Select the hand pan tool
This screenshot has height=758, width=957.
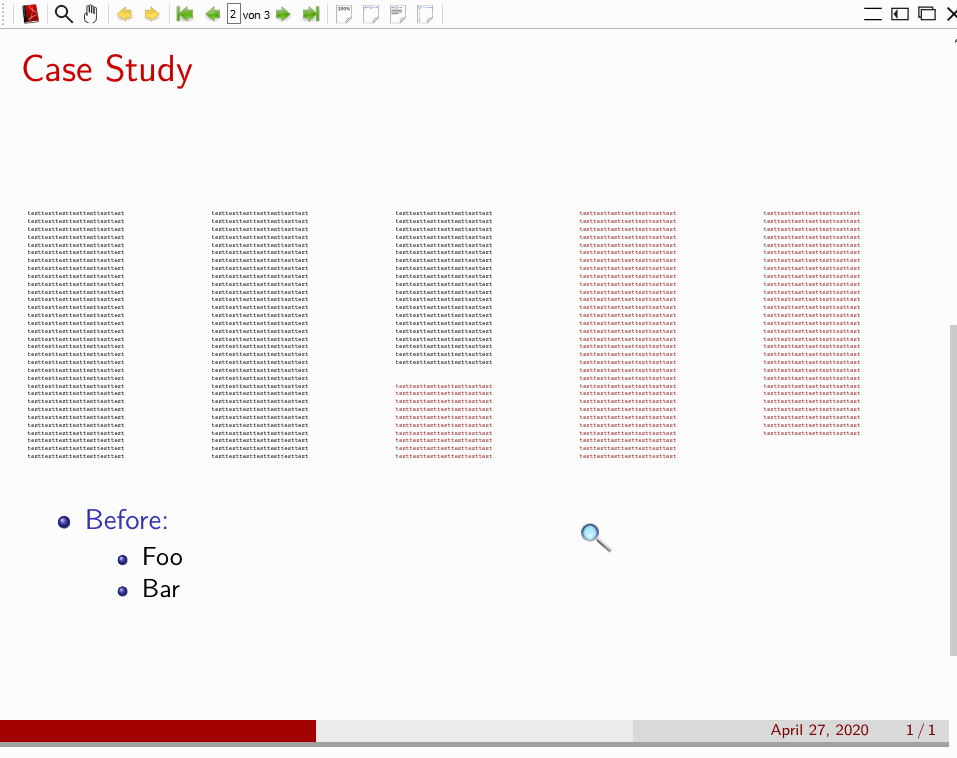90,14
